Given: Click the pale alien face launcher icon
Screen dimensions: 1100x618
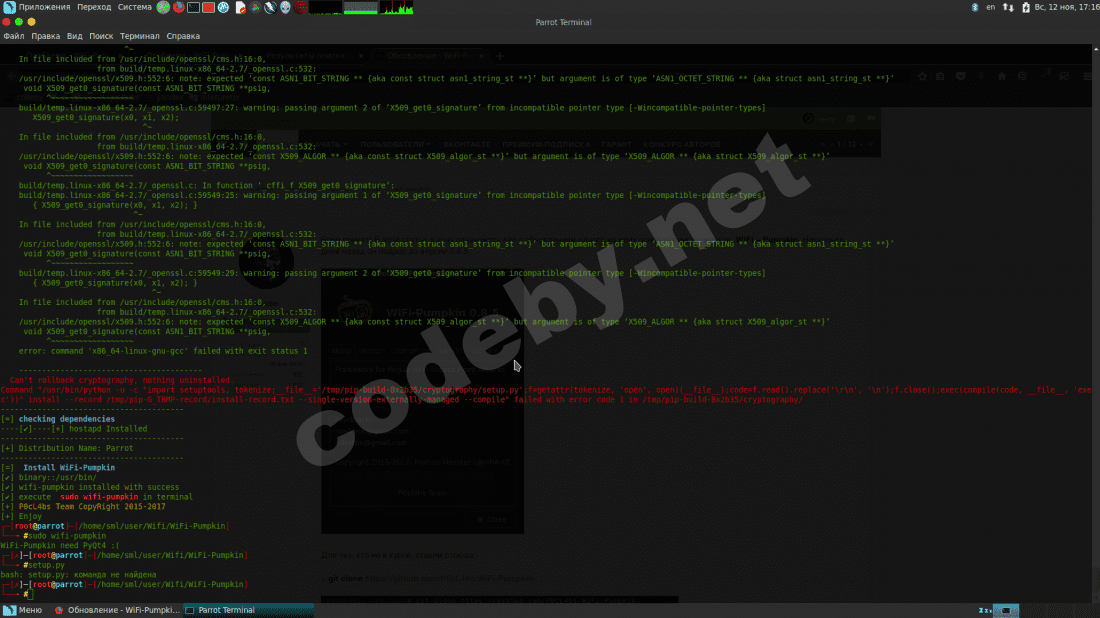Looking at the screenshot, I should pyautogui.click(x=286, y=7).
